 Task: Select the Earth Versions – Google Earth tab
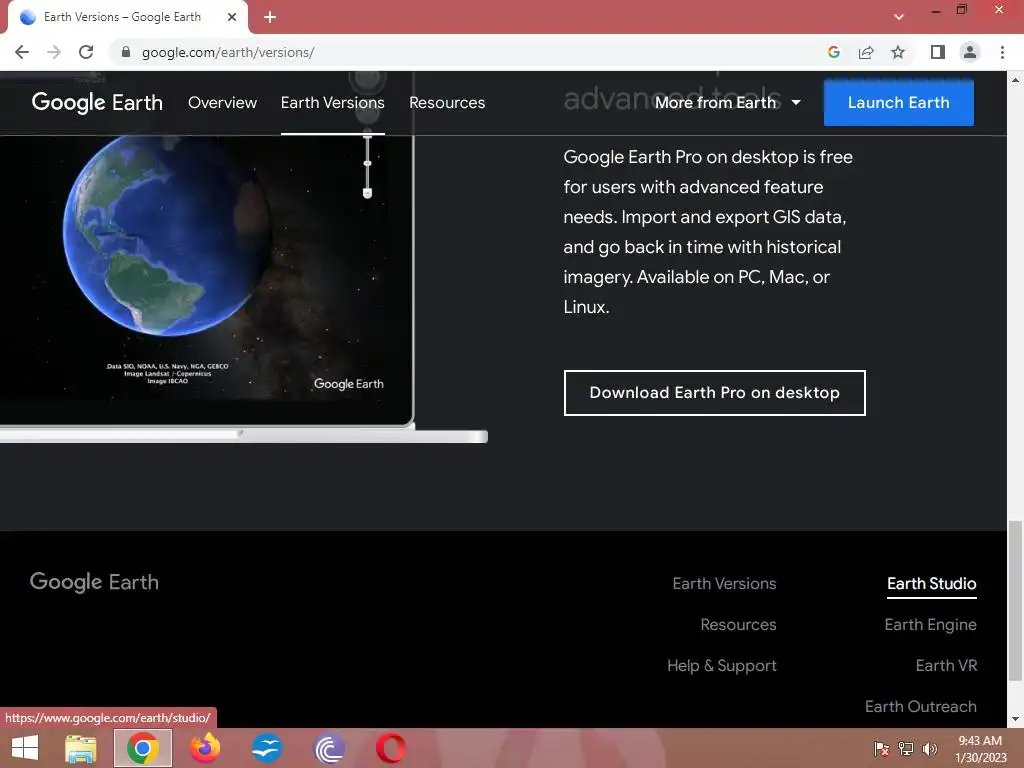(122, 17)
